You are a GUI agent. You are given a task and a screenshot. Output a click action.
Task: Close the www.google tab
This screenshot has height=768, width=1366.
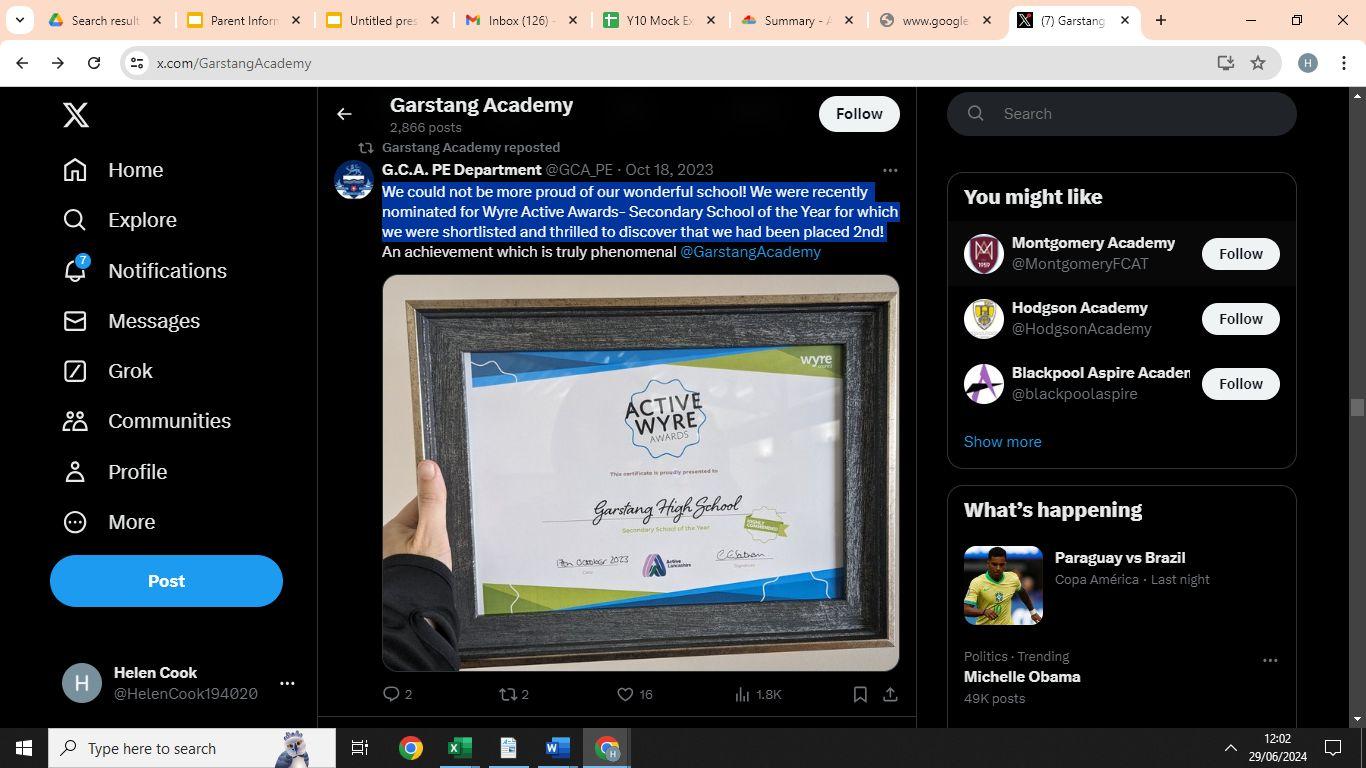coord(987,20)
